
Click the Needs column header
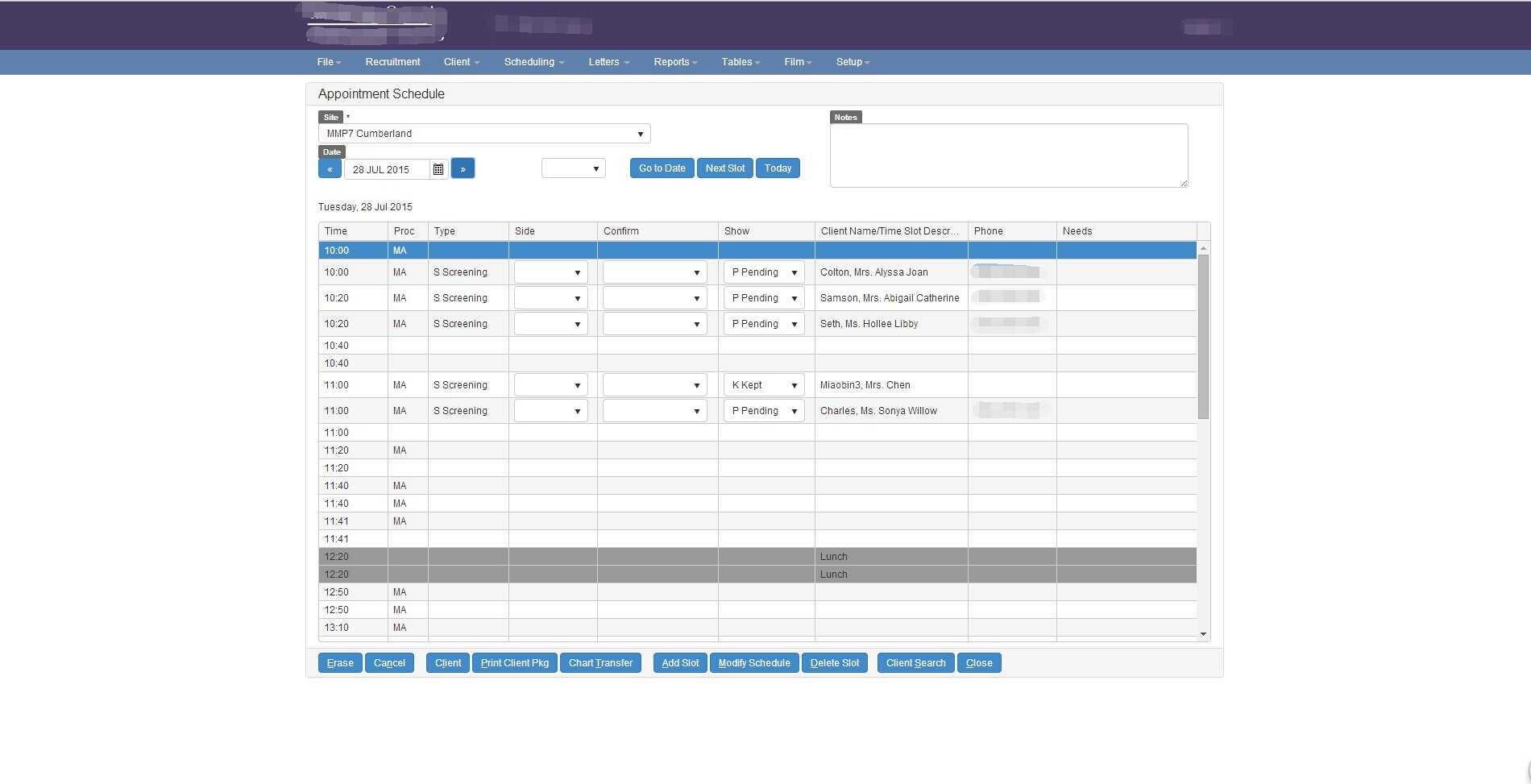tap(1126, 231)
